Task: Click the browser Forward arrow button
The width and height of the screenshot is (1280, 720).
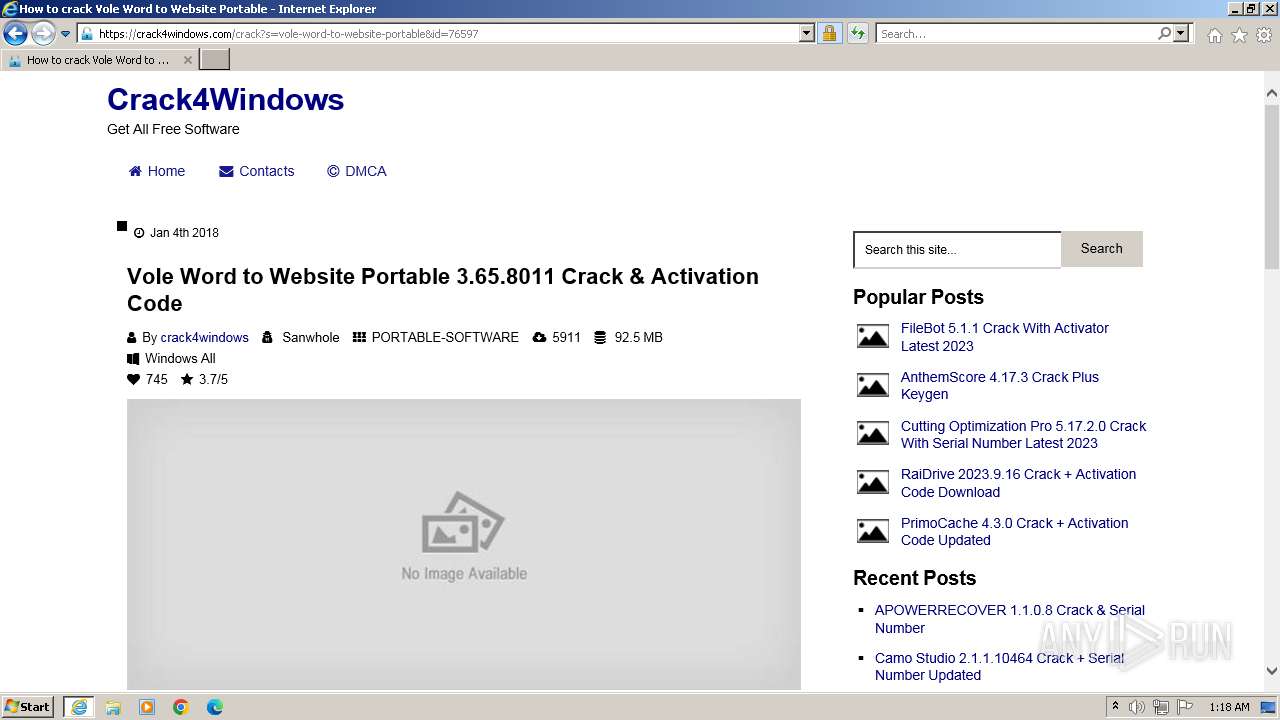Action: click(42, 34)
